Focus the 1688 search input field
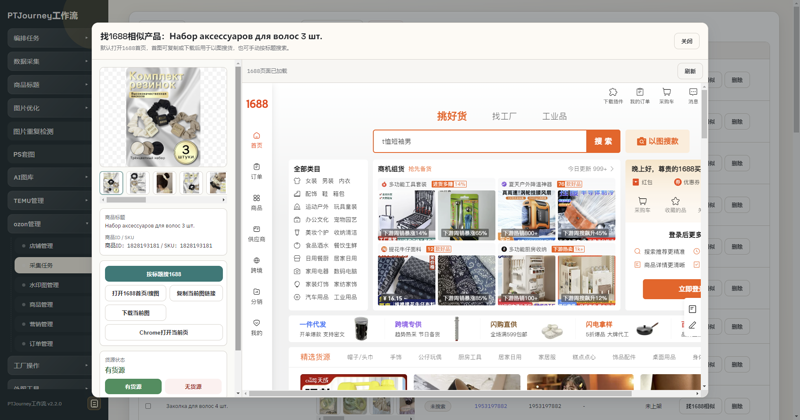Image resolution: width=800 pixels, height=420 pixels. [x=480, y=141]
